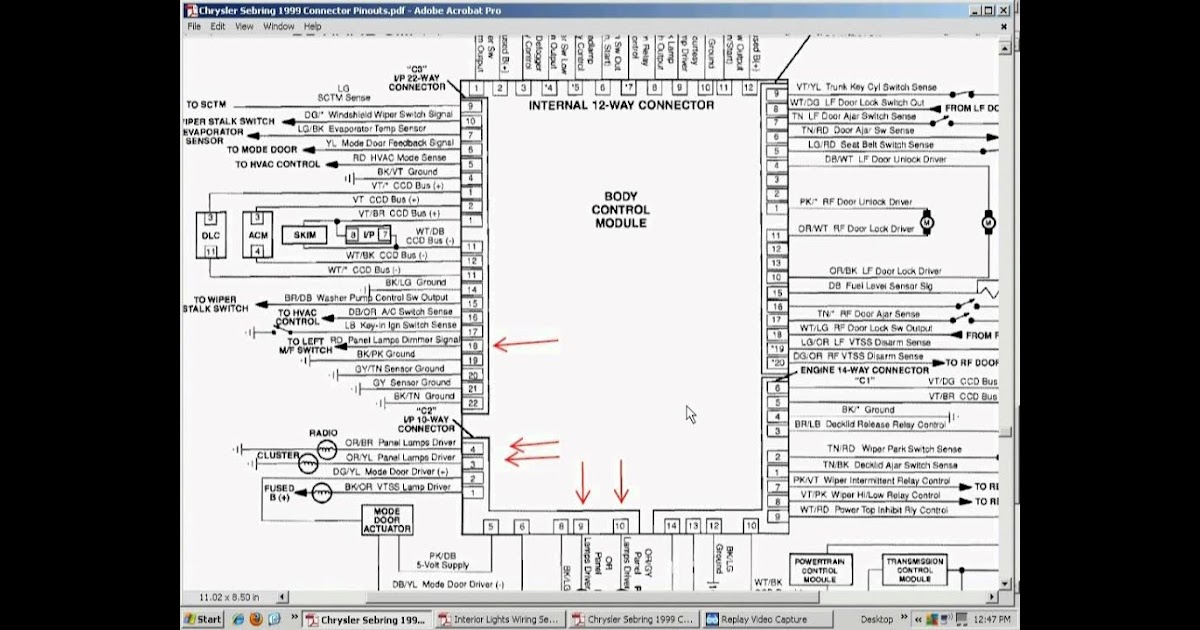Switch to 'Chrysler Sebring 1999 C...' taskbar window

tap(632, 619)
